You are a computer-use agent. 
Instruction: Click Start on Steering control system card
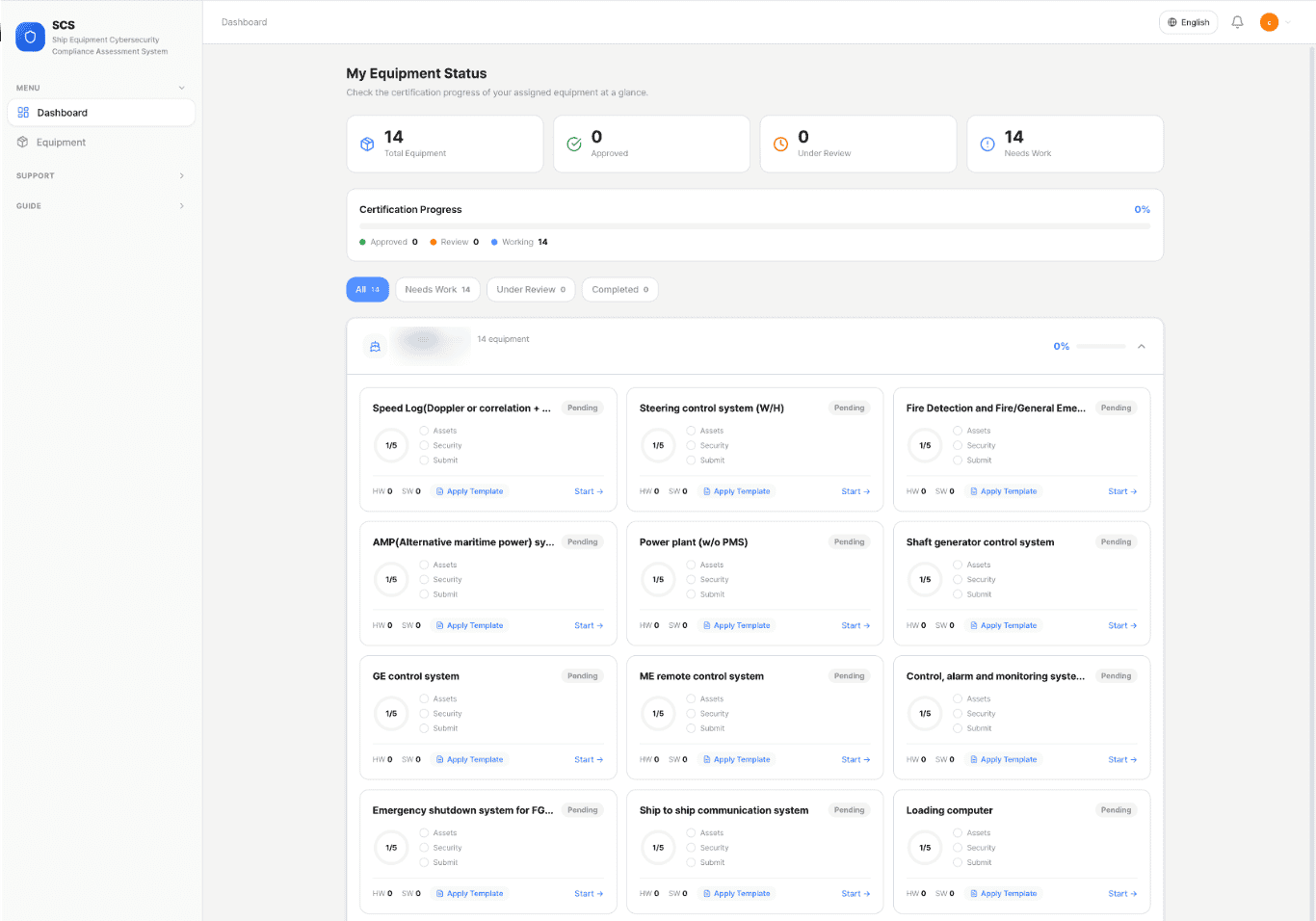point(855,491)
